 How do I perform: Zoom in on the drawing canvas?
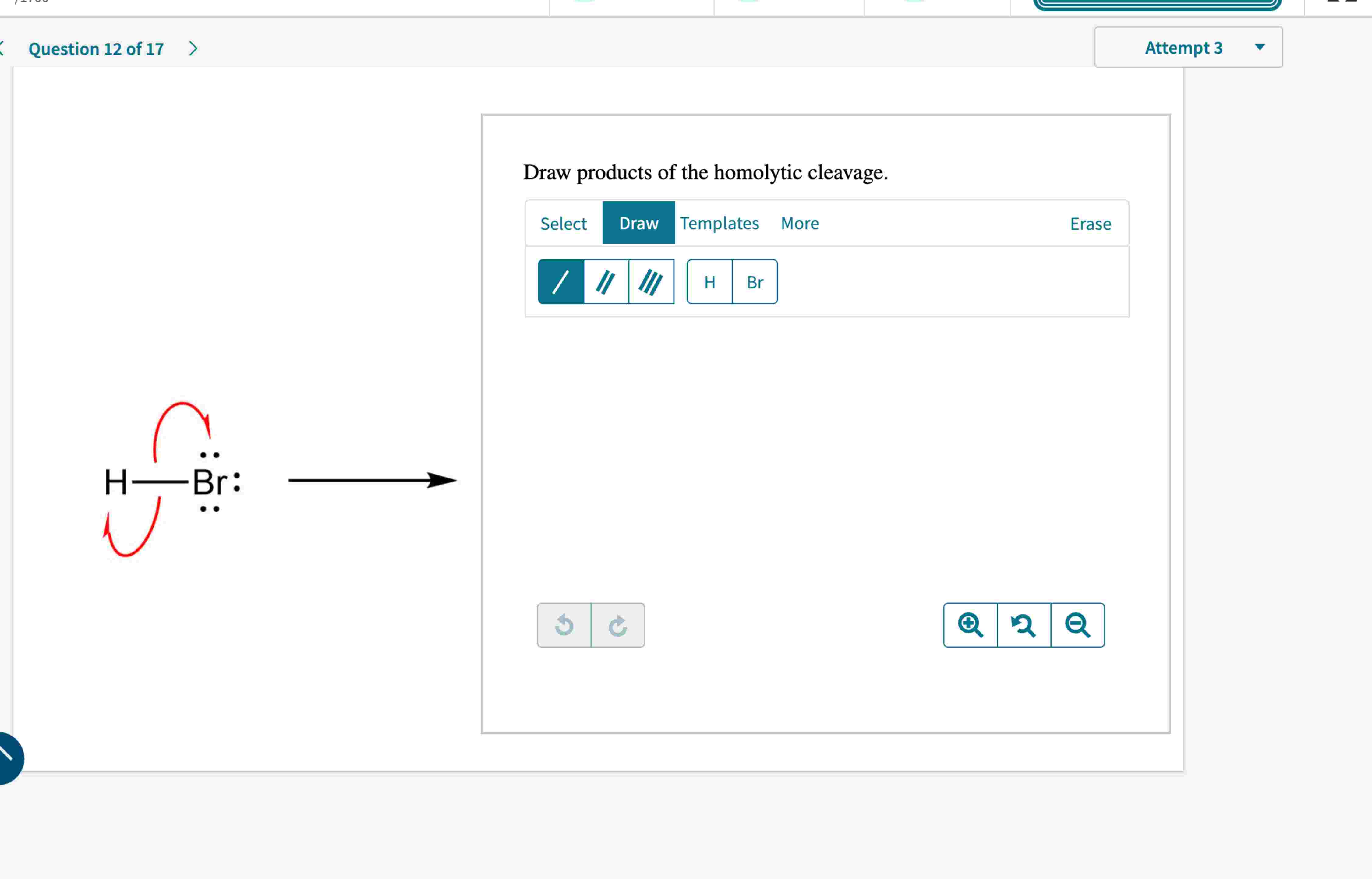pos(970,625)
